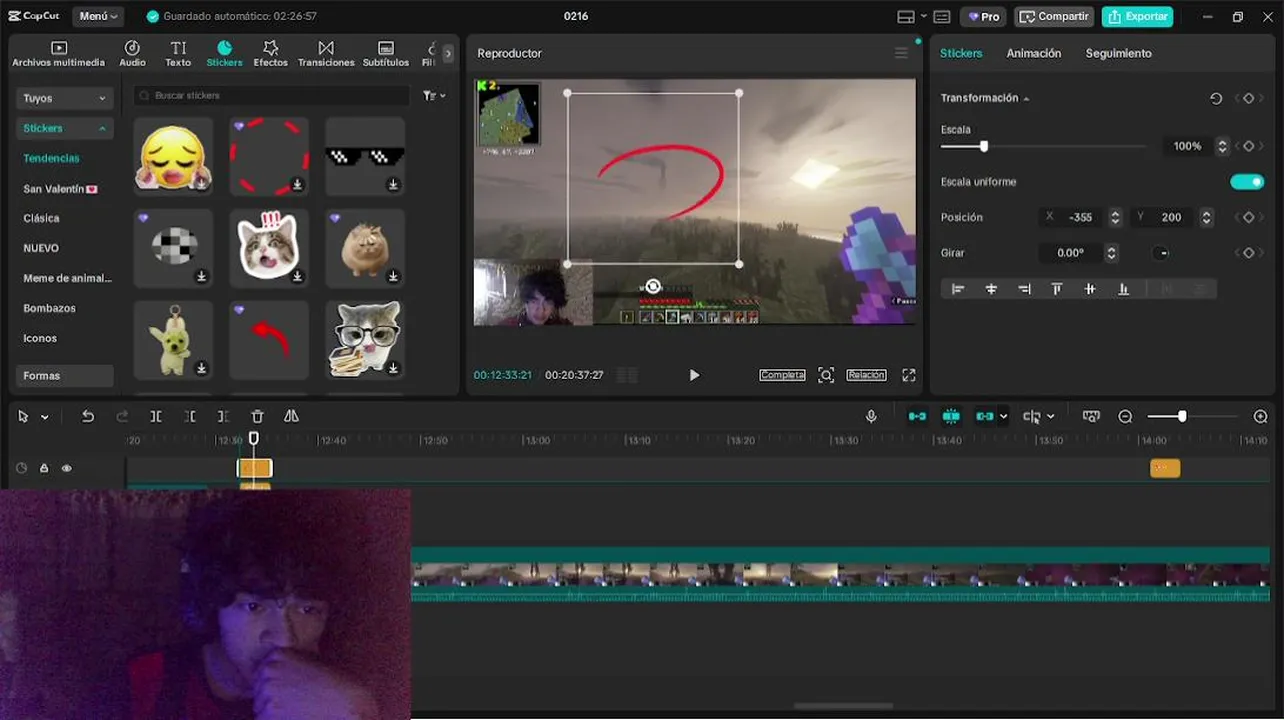Screen dimensions: 1284x720
Task: Click the focus zoom preview icon
Action: click(x=826, y=375)
